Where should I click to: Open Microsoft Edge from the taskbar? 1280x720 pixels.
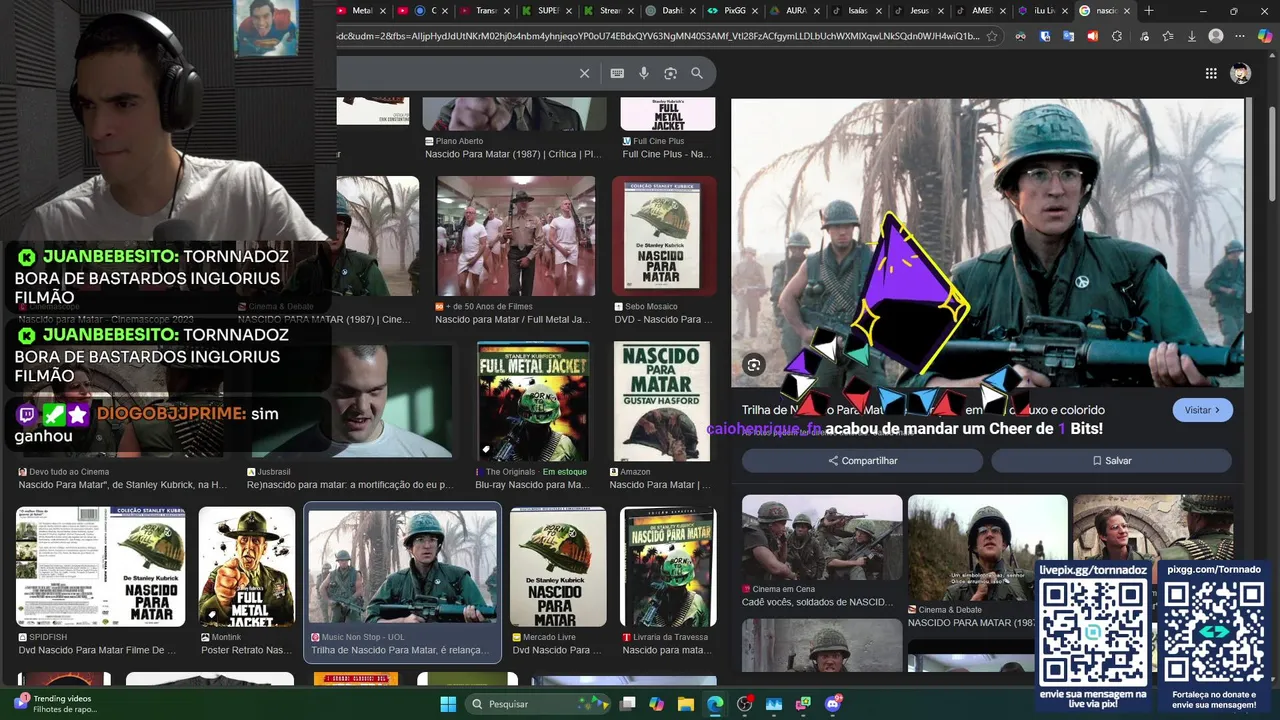click(x=715, y=704)
